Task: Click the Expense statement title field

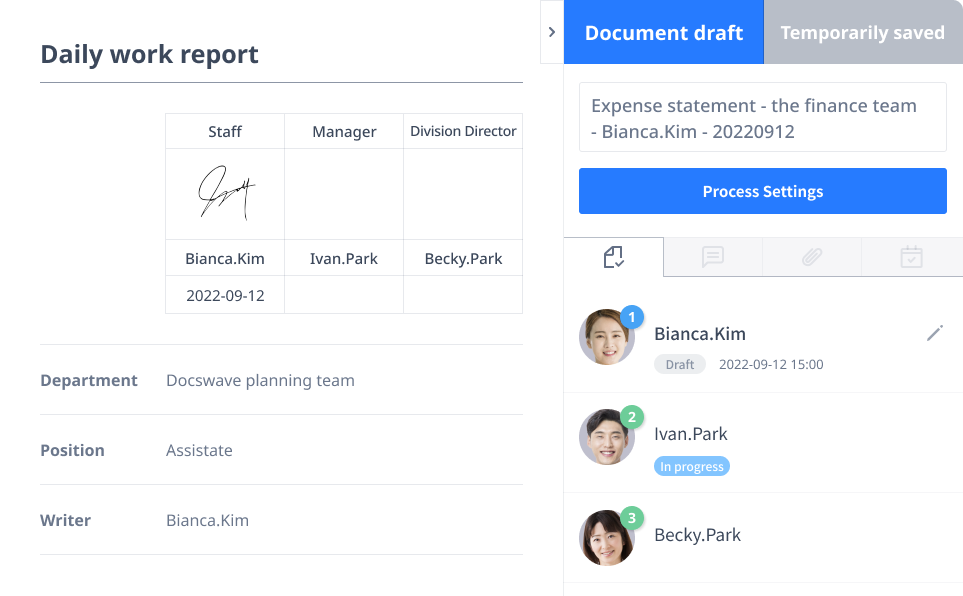Action: [762, 118]
